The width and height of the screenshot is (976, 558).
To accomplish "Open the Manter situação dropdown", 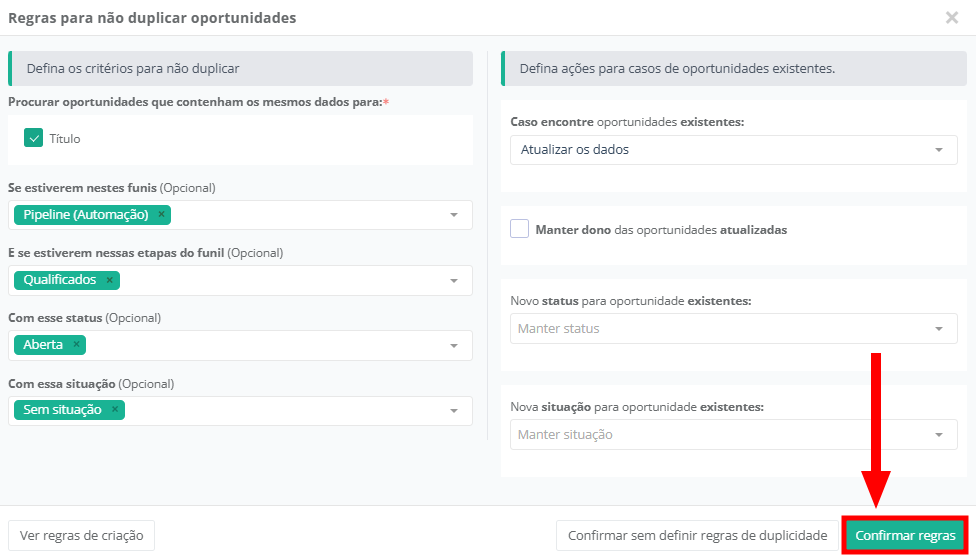I will tap(938, 434).
